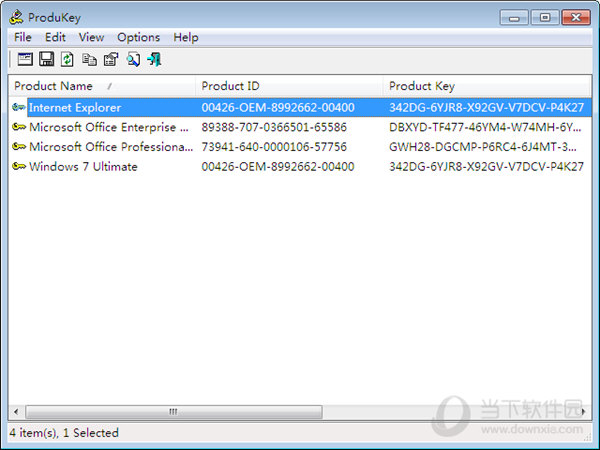This screenshot has width=600, height=450.
Task: Select the Microsoft Office Professional row
Action: pyautogui.click(x=110, y=147)
